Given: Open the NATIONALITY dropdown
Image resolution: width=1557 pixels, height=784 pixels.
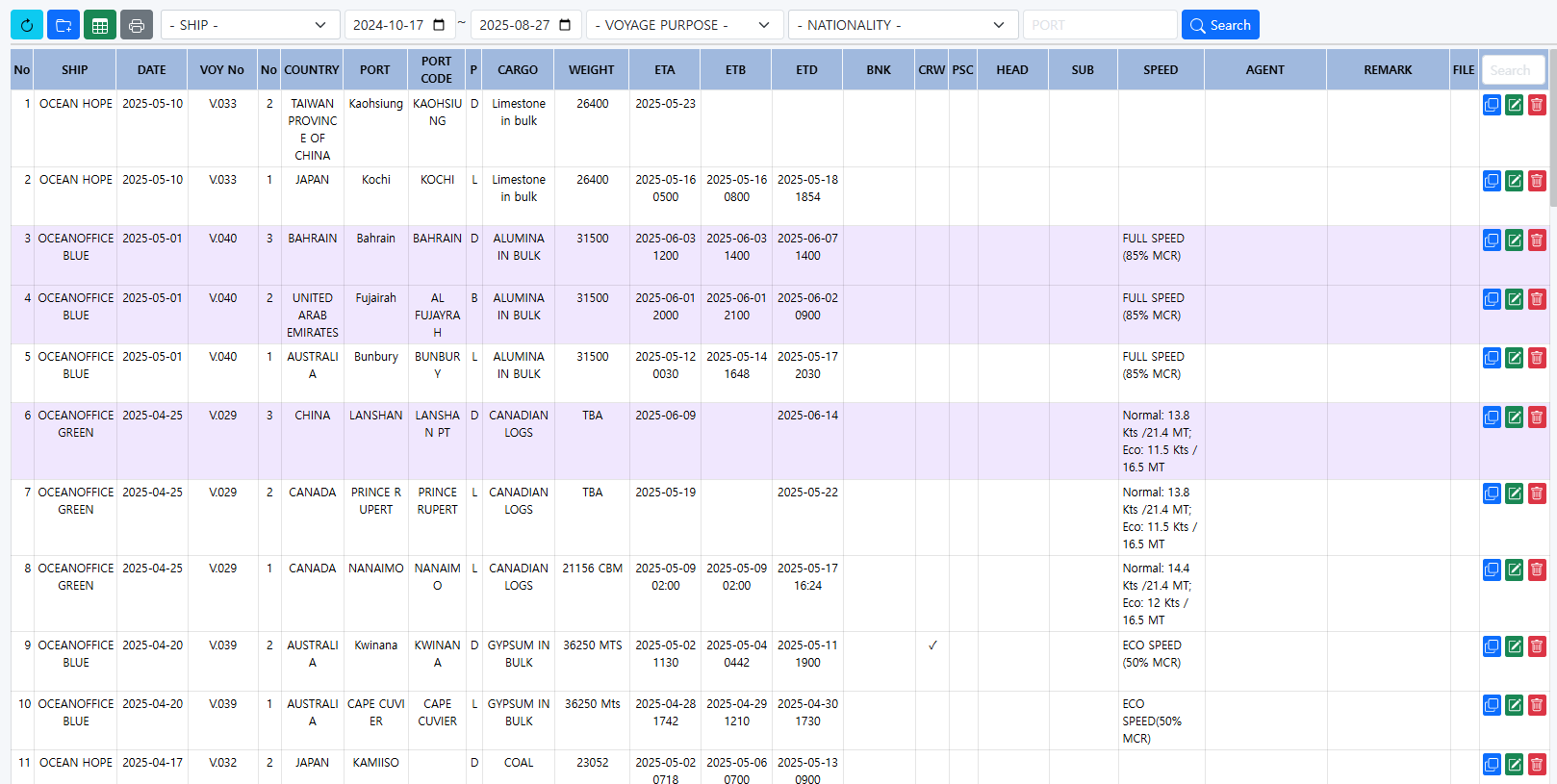Looking at the screenshot, I should point(903,25).
